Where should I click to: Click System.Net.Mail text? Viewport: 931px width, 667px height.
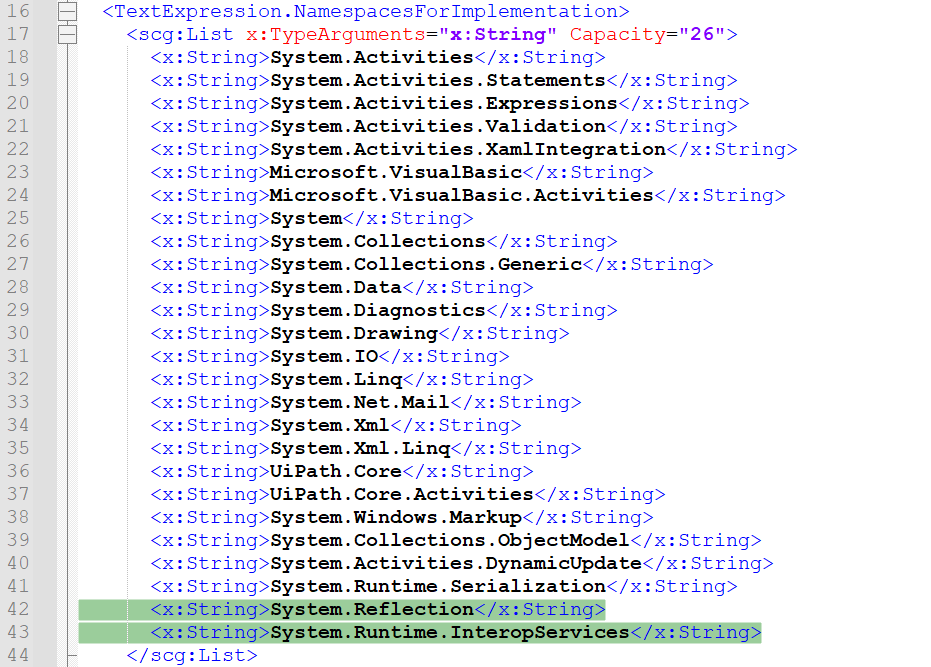click(360, 402)
